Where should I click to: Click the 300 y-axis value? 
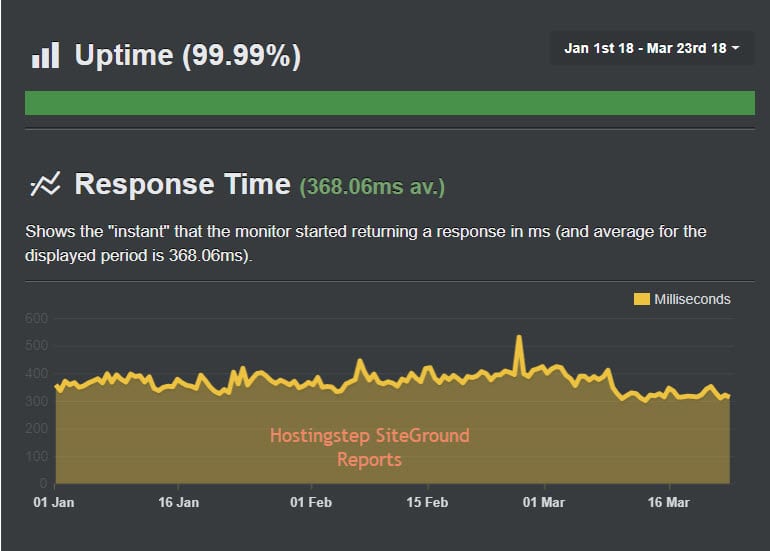tap(36, 401)
